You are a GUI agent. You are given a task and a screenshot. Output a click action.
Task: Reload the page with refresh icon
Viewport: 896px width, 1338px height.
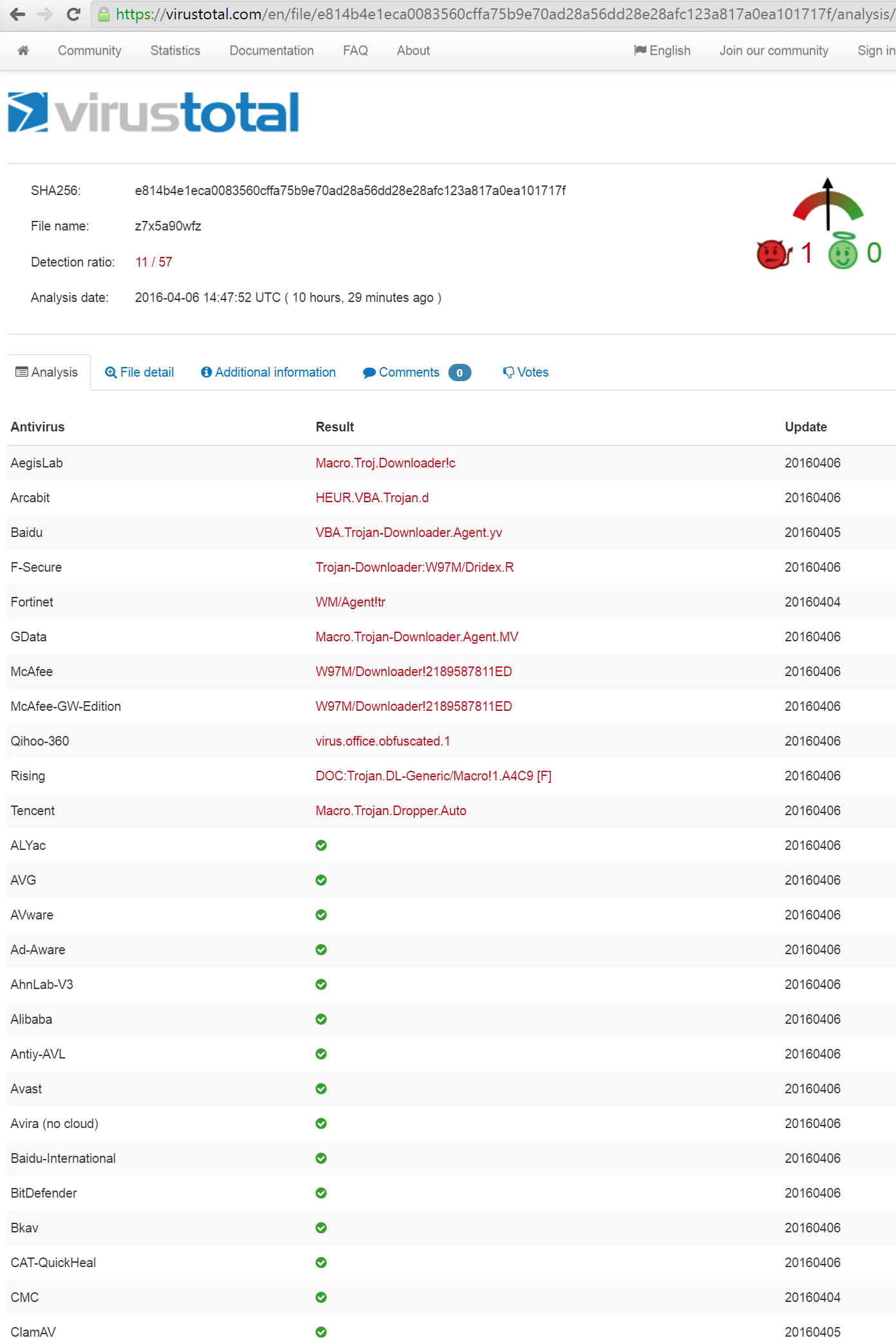[73, 14]
